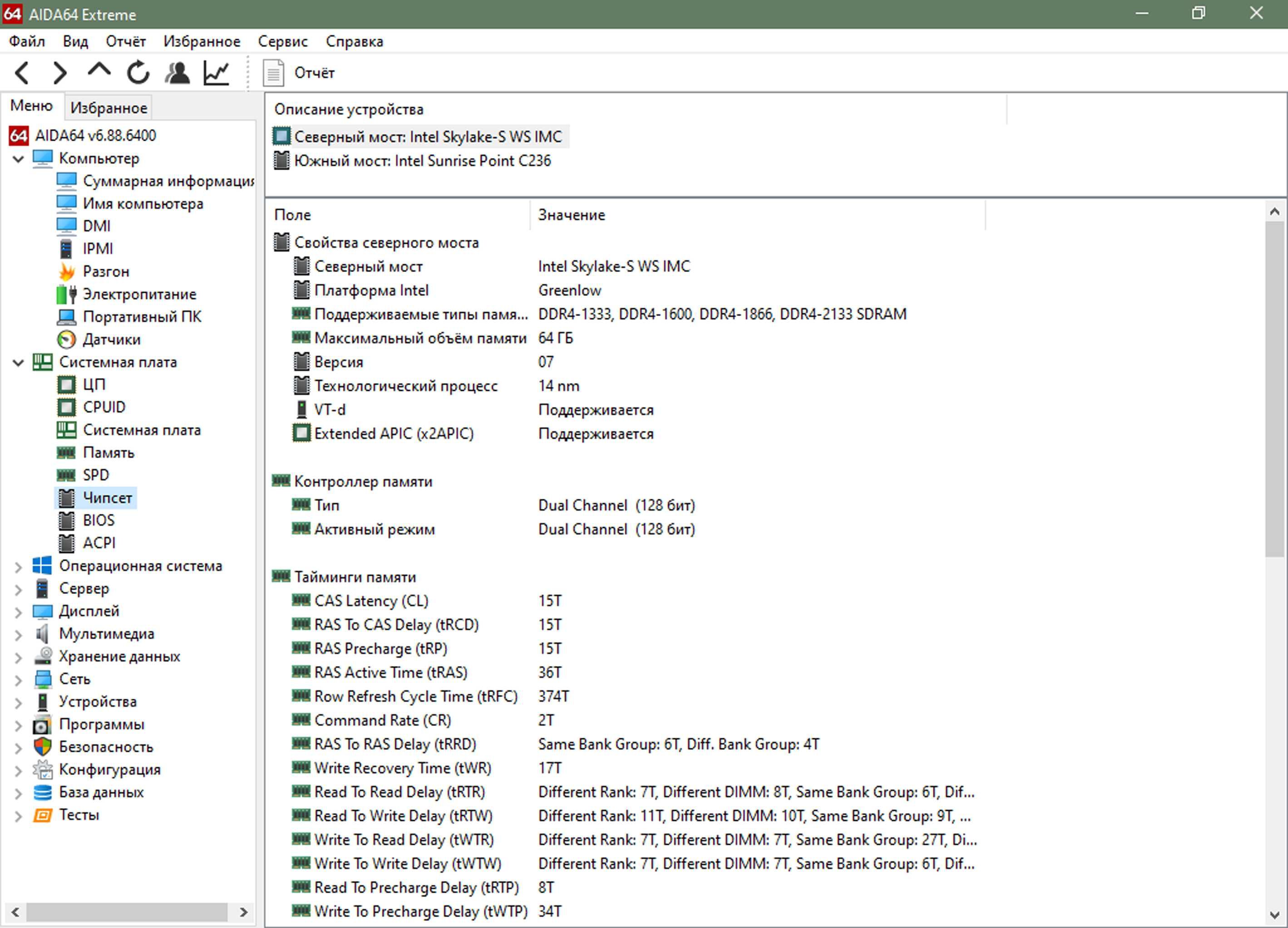Click the Значение column header
The width and height of the screenshot is (1288, 928).
(571, 215)
